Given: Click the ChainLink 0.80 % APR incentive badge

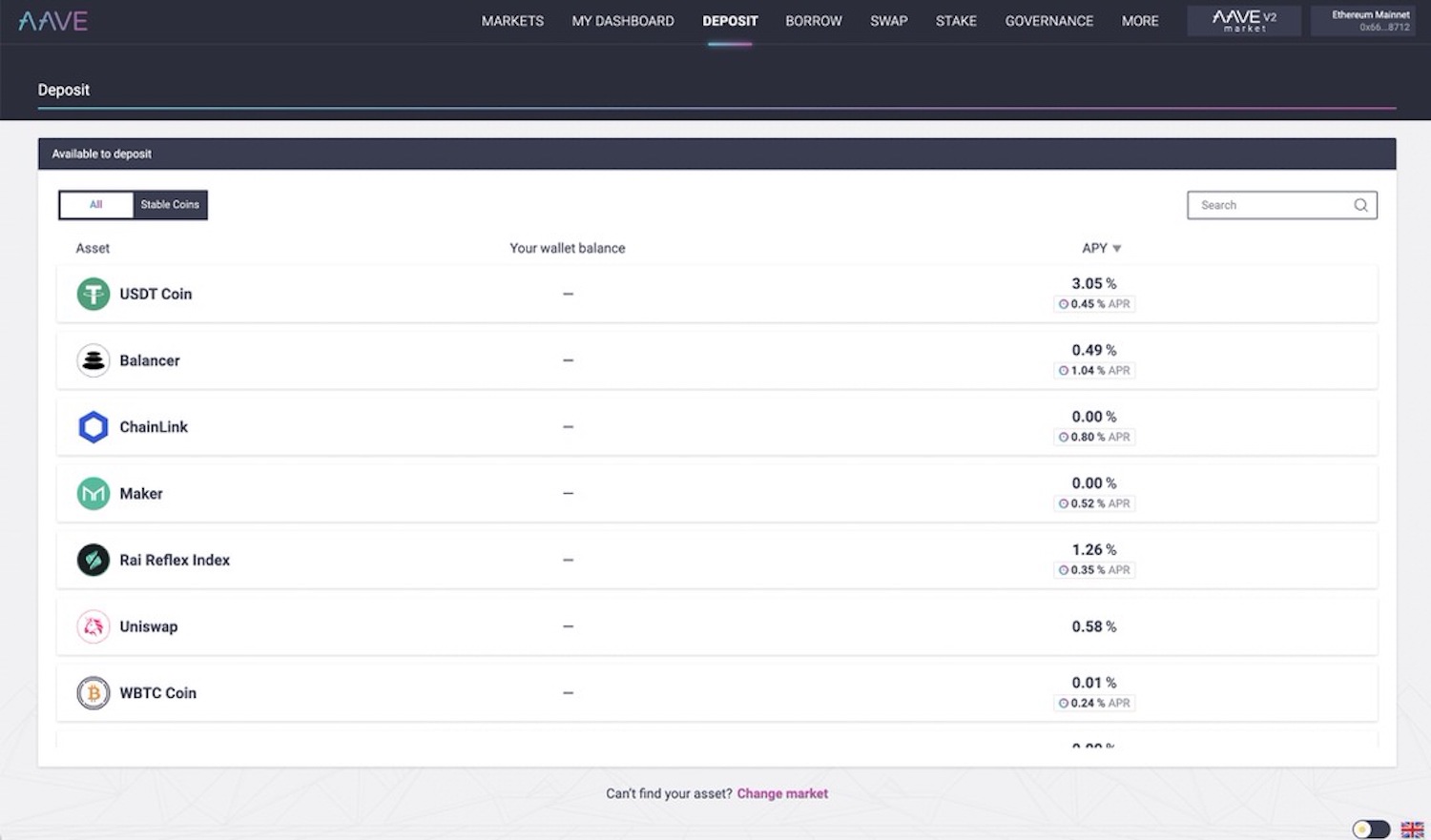Looking at the screenshot, I should [1094, 437].
